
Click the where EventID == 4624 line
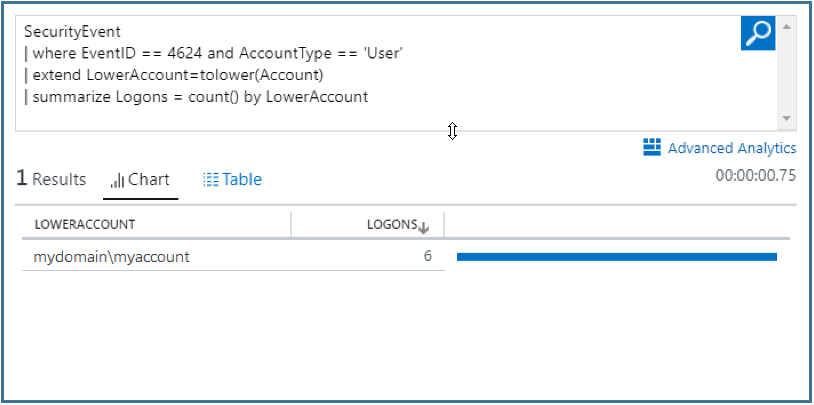point(212,54)
